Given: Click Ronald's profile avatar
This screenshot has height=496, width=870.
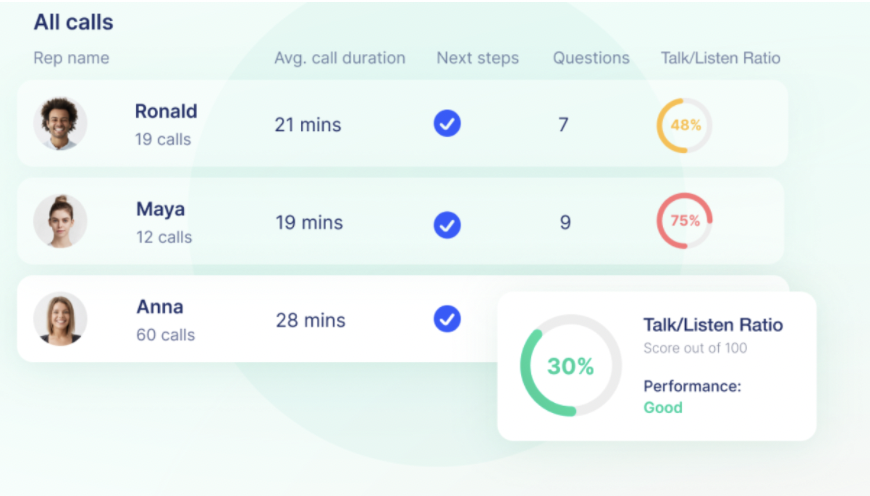Looking at the screenshot, I should (x=60, y=124).
